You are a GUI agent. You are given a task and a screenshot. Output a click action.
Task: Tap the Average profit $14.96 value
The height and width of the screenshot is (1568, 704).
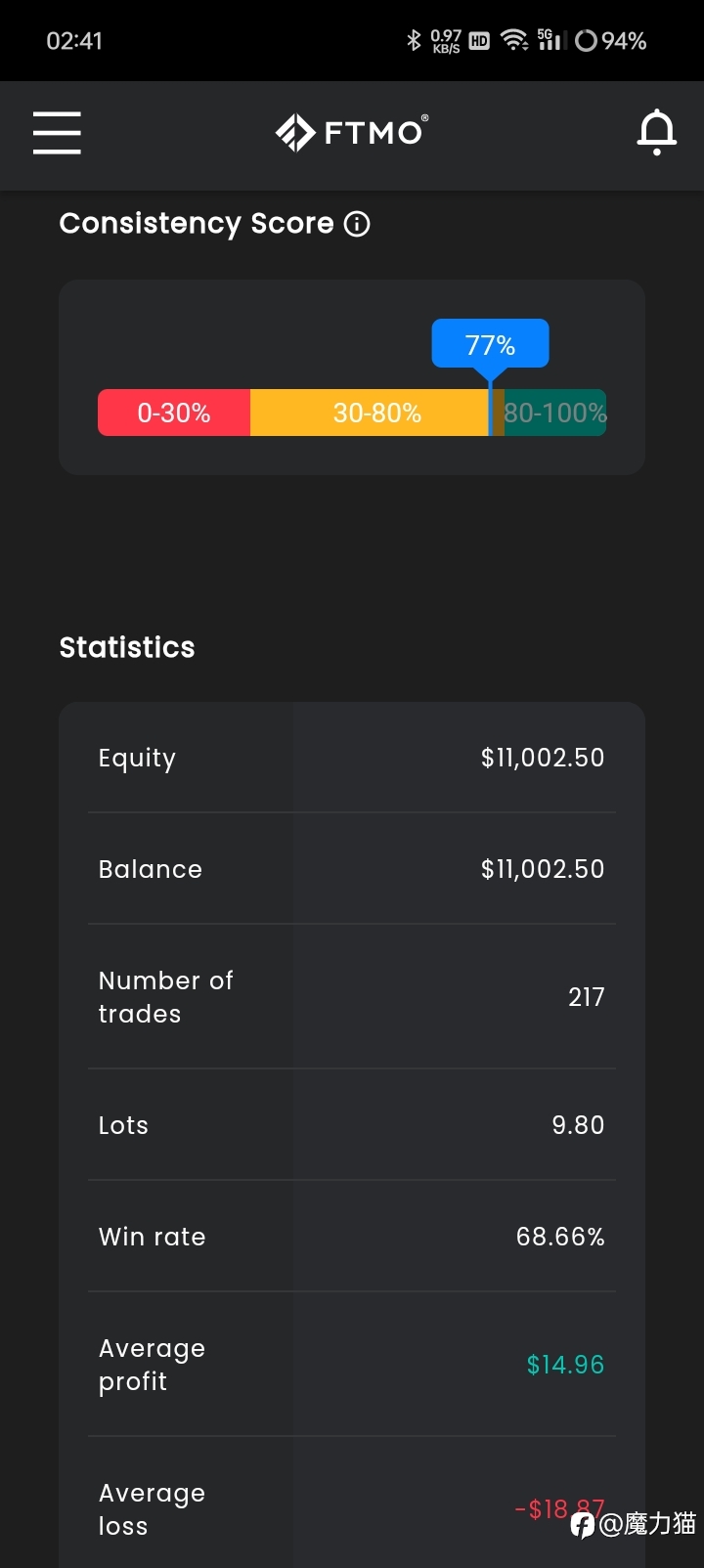pos(565,1365)
